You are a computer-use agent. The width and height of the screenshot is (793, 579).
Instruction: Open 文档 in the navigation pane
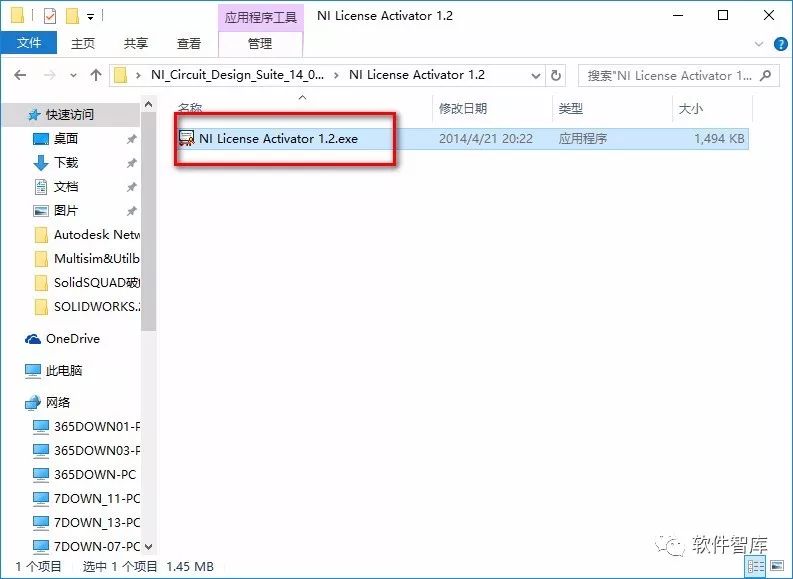click(66, 187)
